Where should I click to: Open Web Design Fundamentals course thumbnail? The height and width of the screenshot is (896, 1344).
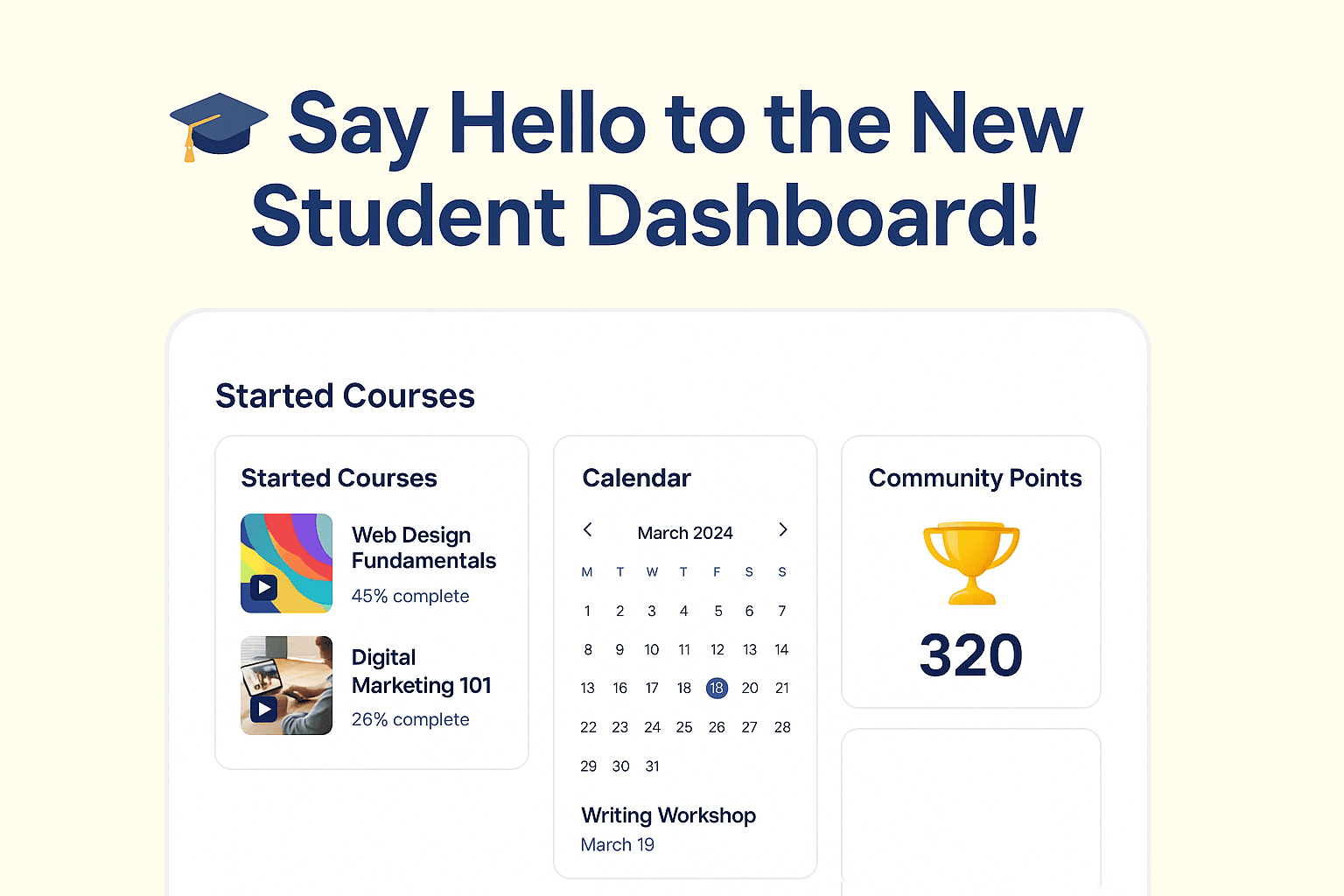[287, 563]
